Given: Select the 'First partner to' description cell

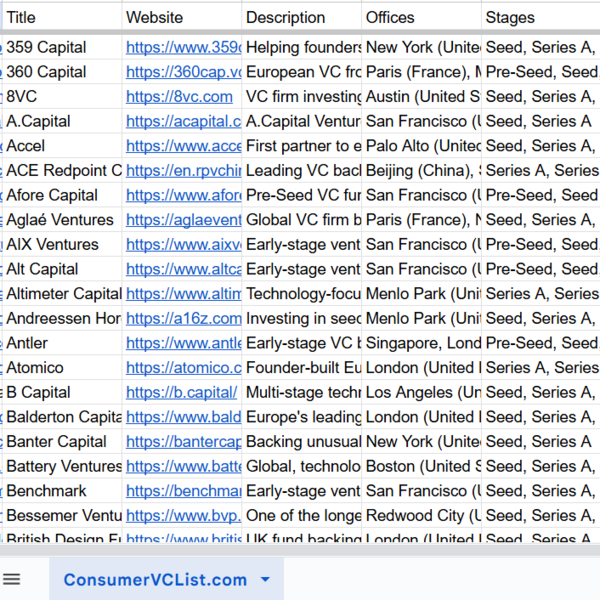Looking at the screenshot, I should pos(302,146).
